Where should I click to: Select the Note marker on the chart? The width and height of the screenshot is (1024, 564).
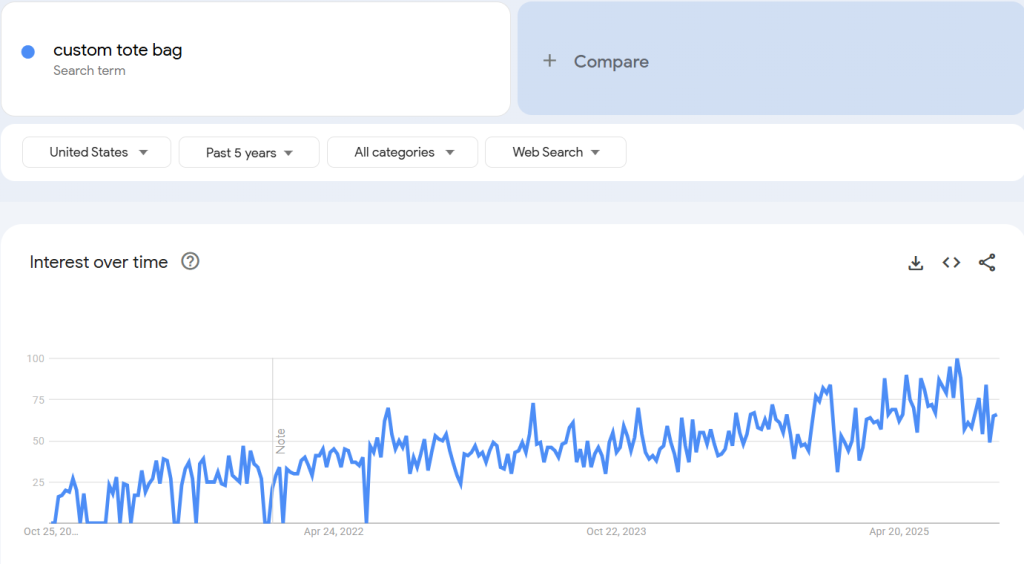pos(281,441)
